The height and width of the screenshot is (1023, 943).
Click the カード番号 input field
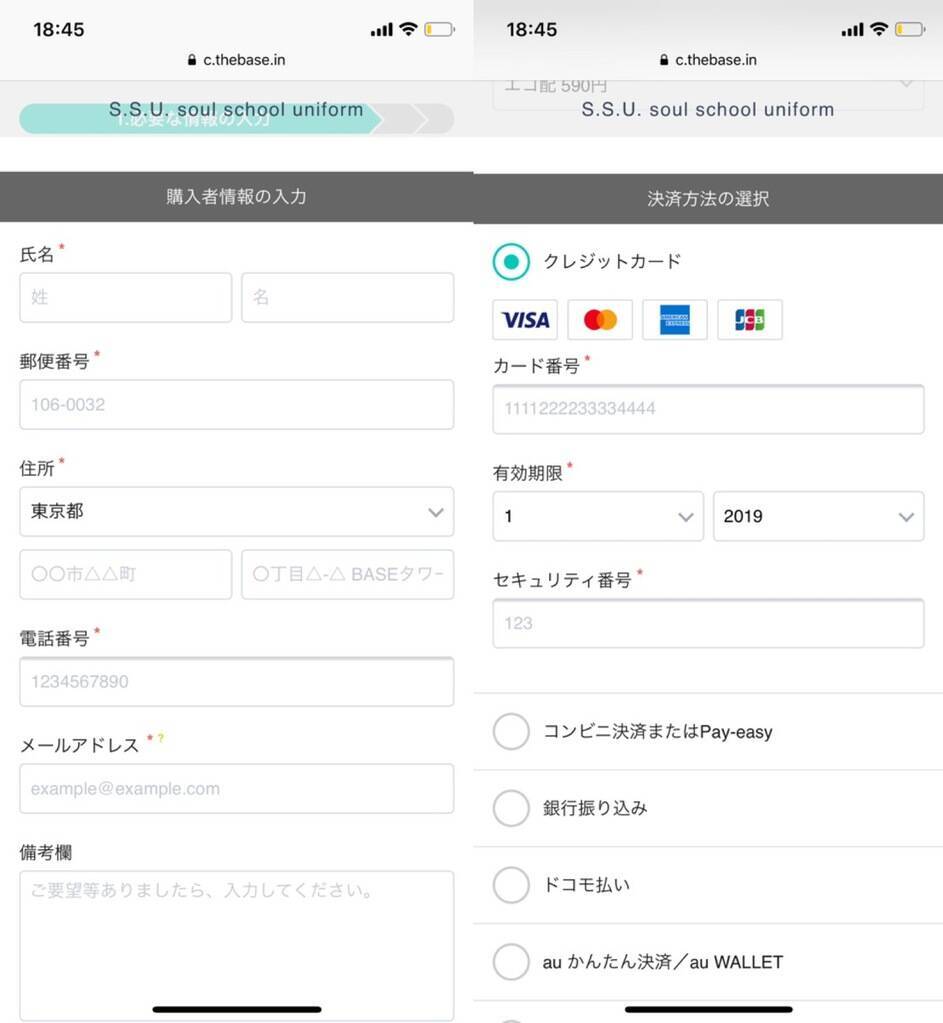[708, 409]
